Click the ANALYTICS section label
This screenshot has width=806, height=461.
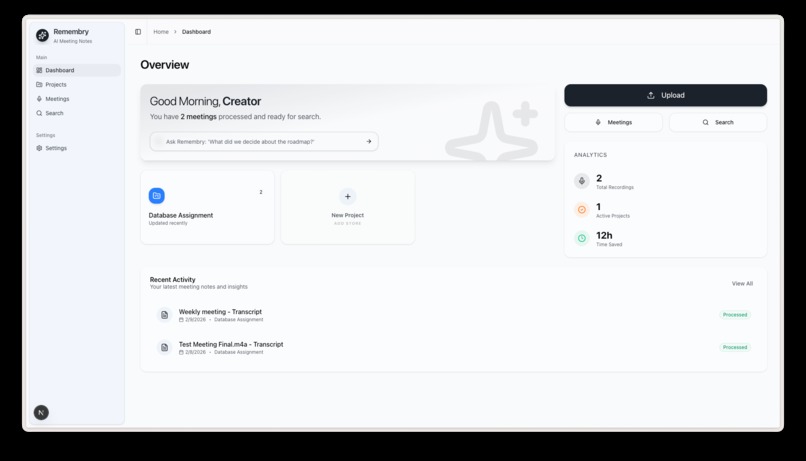coord(590,155)
